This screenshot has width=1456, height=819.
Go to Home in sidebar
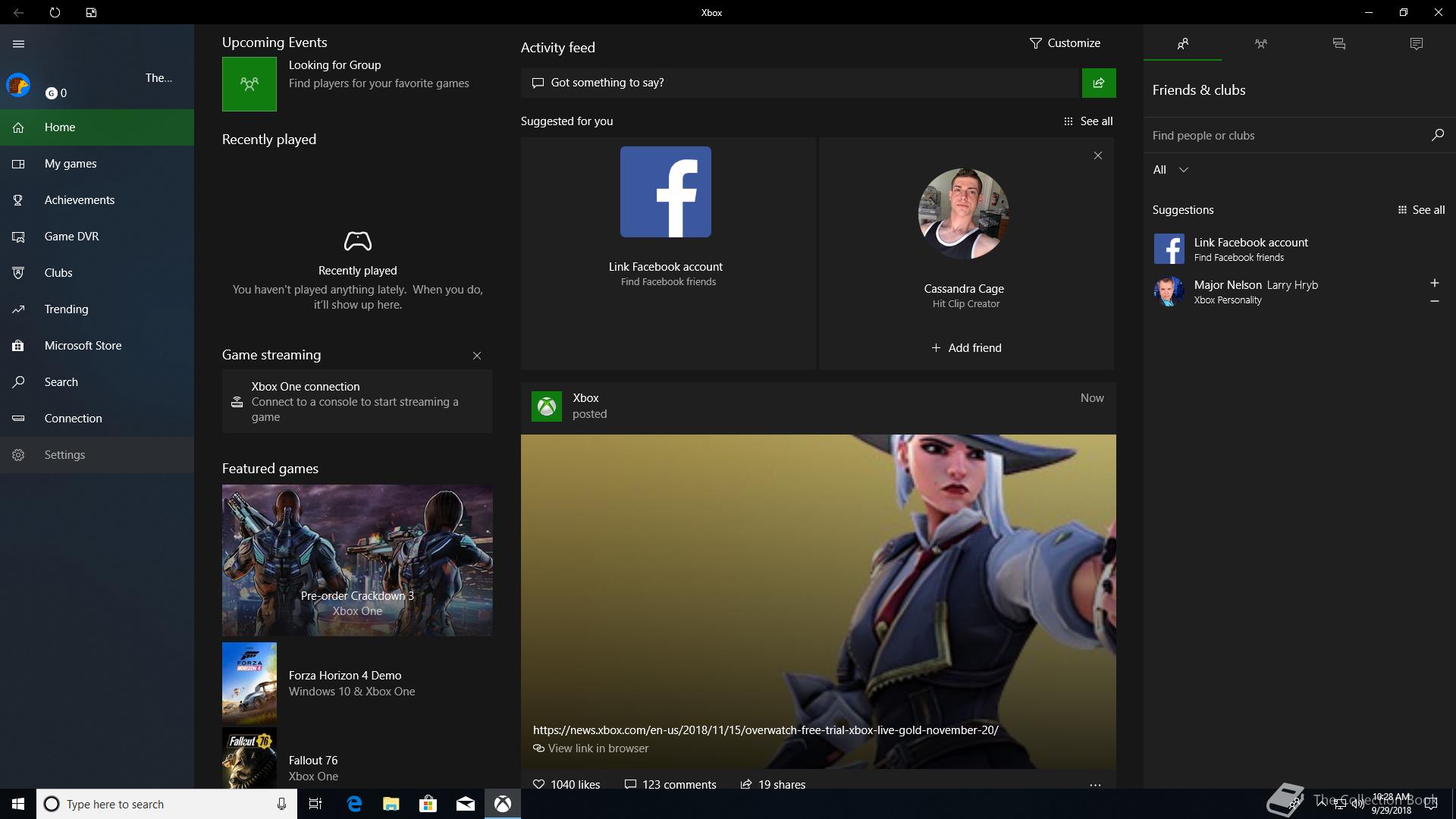[x=97, y=127]
